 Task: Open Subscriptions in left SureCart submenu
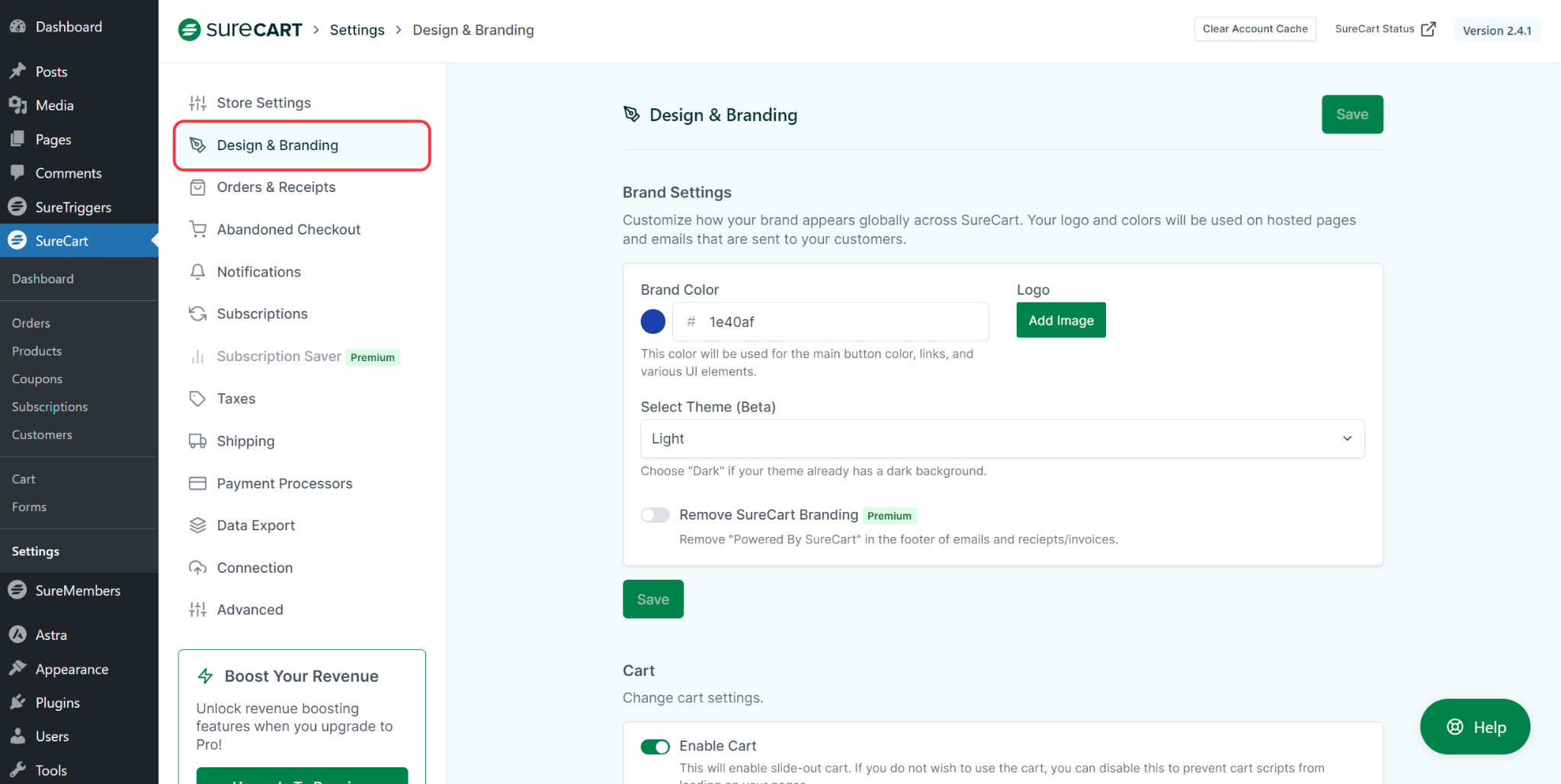[x=50, y=407]
